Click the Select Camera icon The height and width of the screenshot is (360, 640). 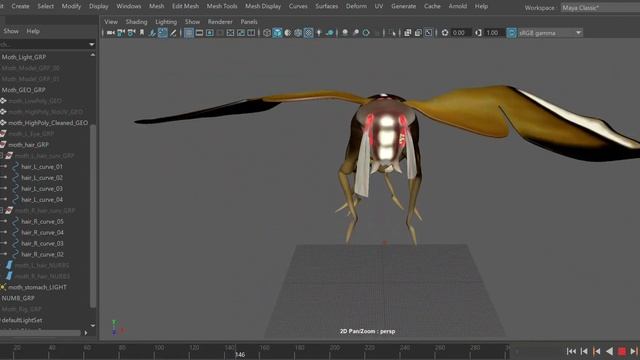click(111, 33)
